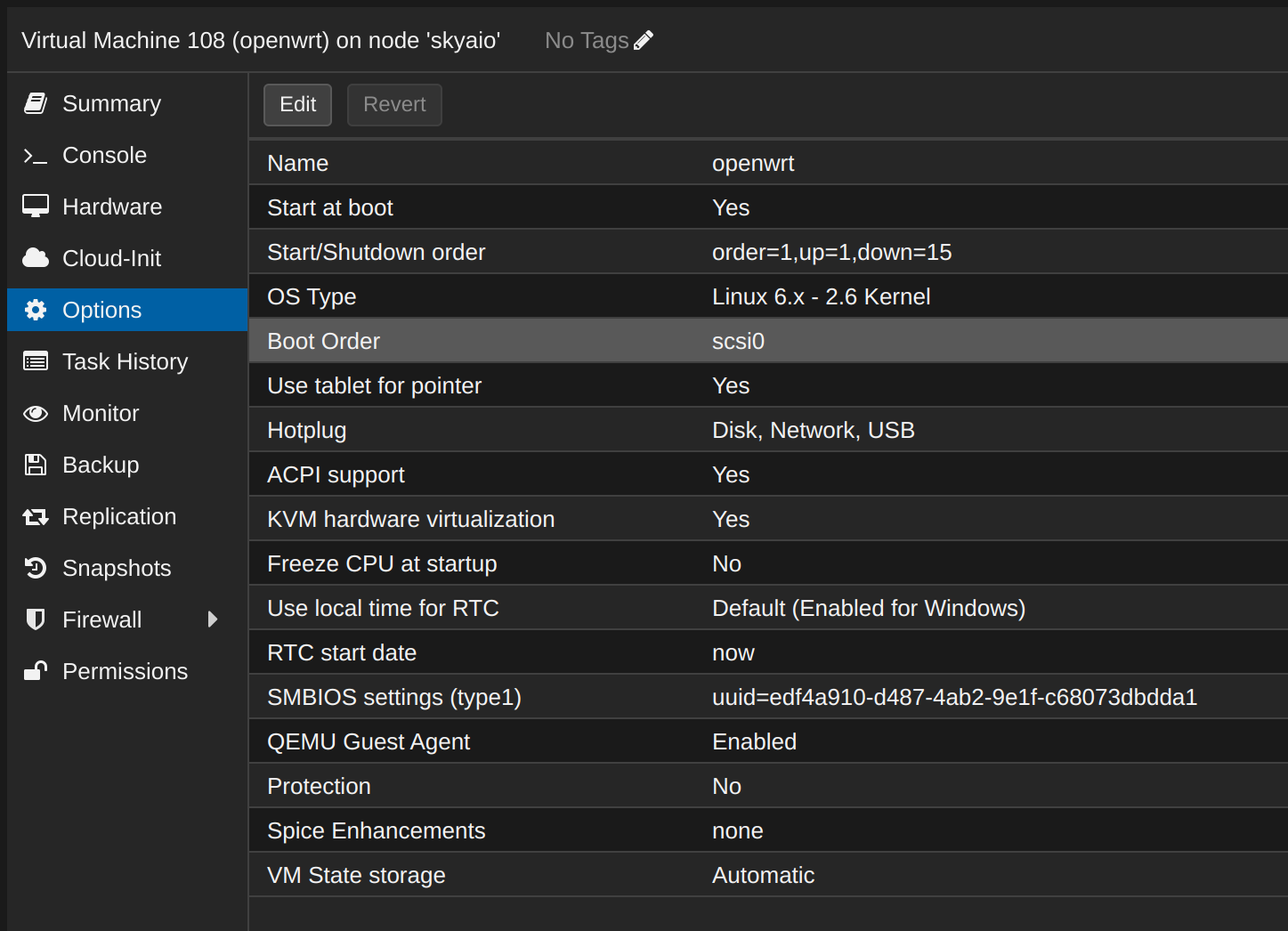
Task: Click the Cloud-Init cloud icon
Action: point(36,258)
